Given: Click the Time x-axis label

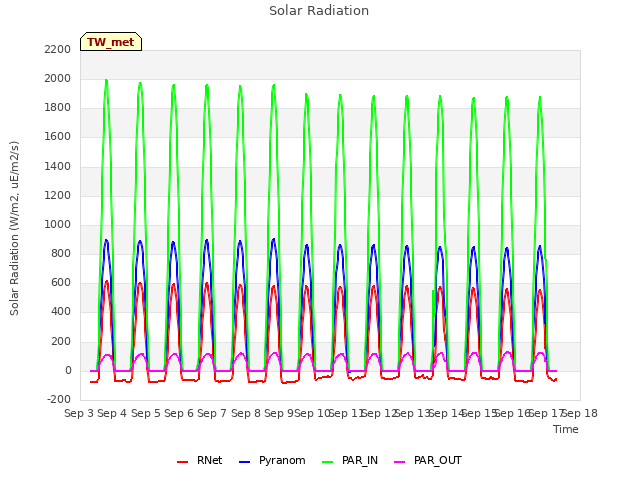Looking at the screenshot, I should pyautogui.click(x=566, y=429).
